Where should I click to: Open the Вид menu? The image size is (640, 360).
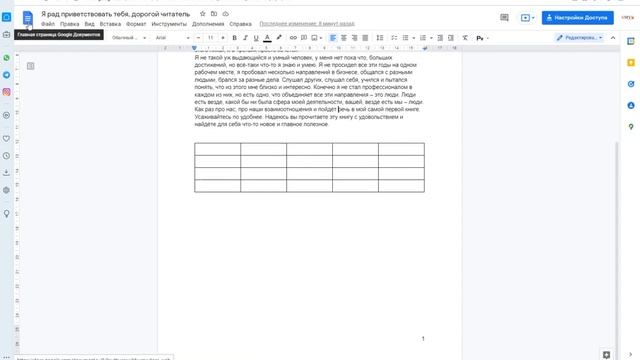click(x=89, y=24)
